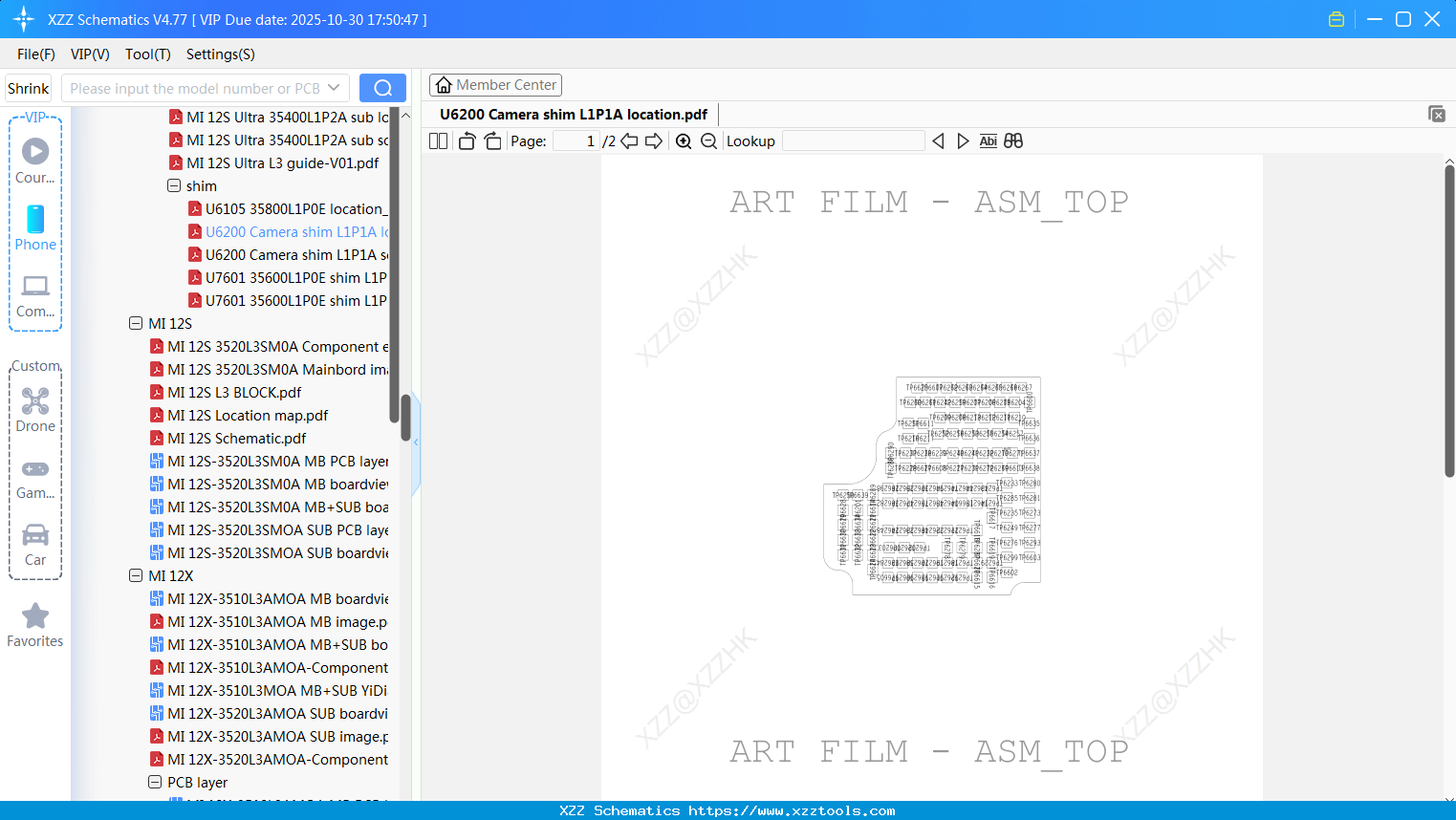This screenshot has height=820, width=1456.
Task: Click the Lookup text field
Action: tap(854, 141)
